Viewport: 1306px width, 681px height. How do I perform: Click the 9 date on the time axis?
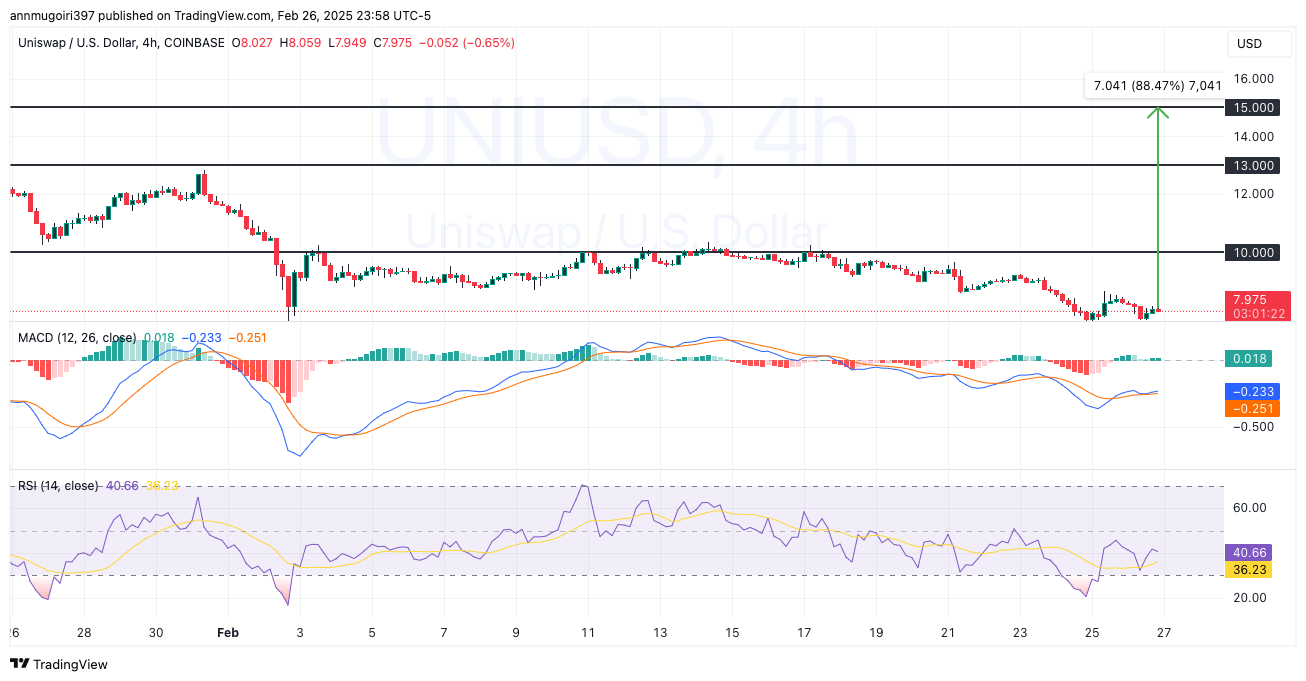click(x=516, y=632)
